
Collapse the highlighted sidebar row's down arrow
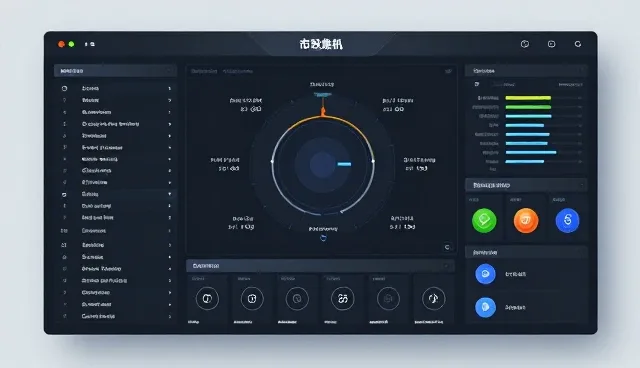(169, 194)
